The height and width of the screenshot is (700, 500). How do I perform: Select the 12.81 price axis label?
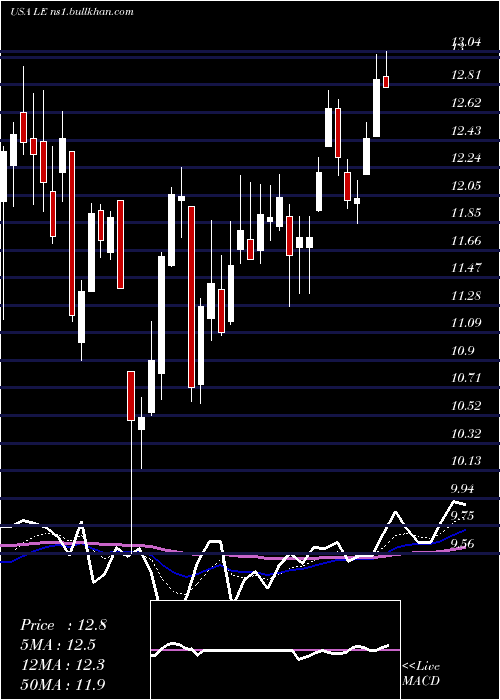[466, 75]
